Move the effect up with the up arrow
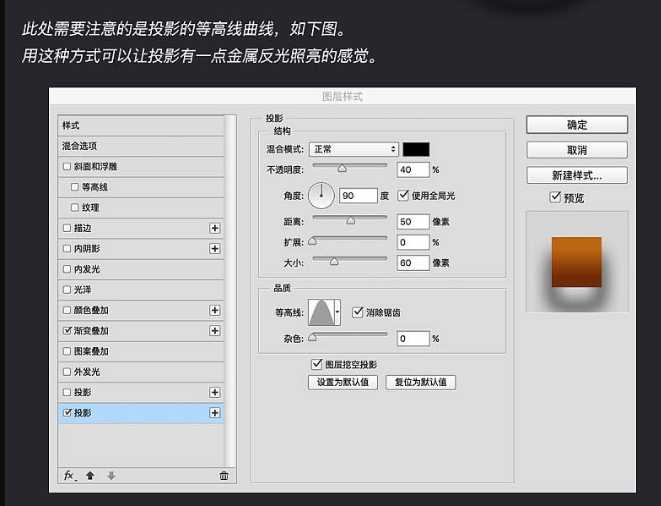 (91, 476)
